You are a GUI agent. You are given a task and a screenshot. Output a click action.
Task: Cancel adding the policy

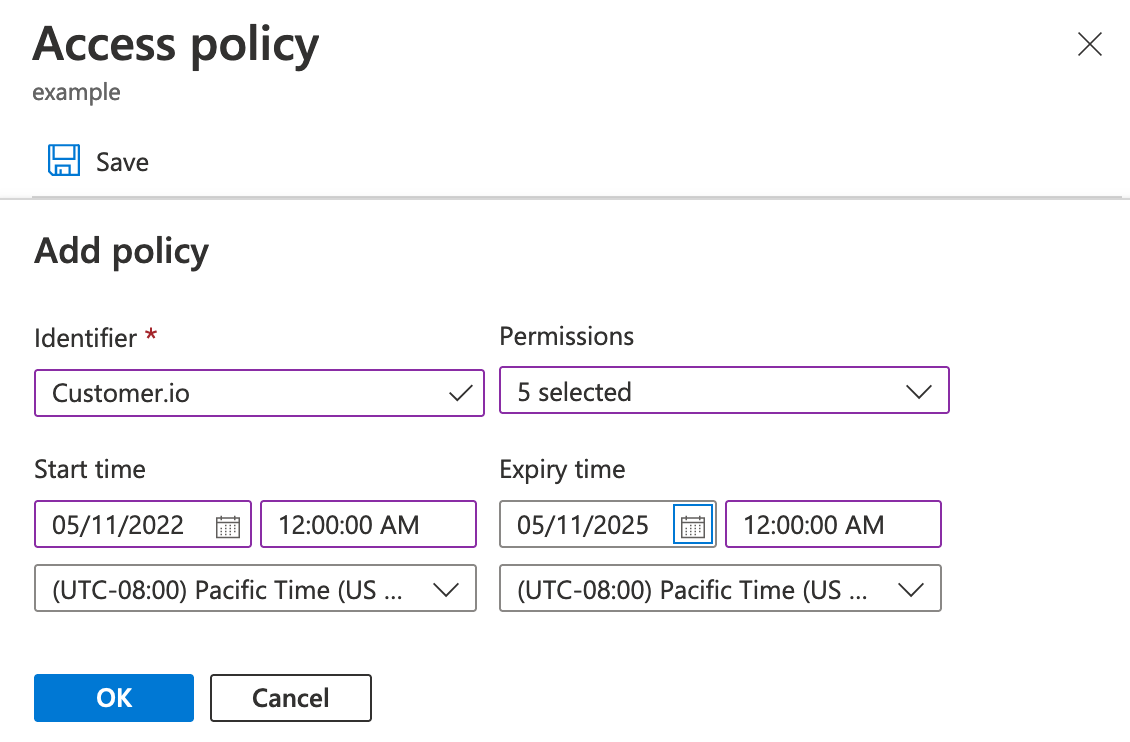click(290, 697)
